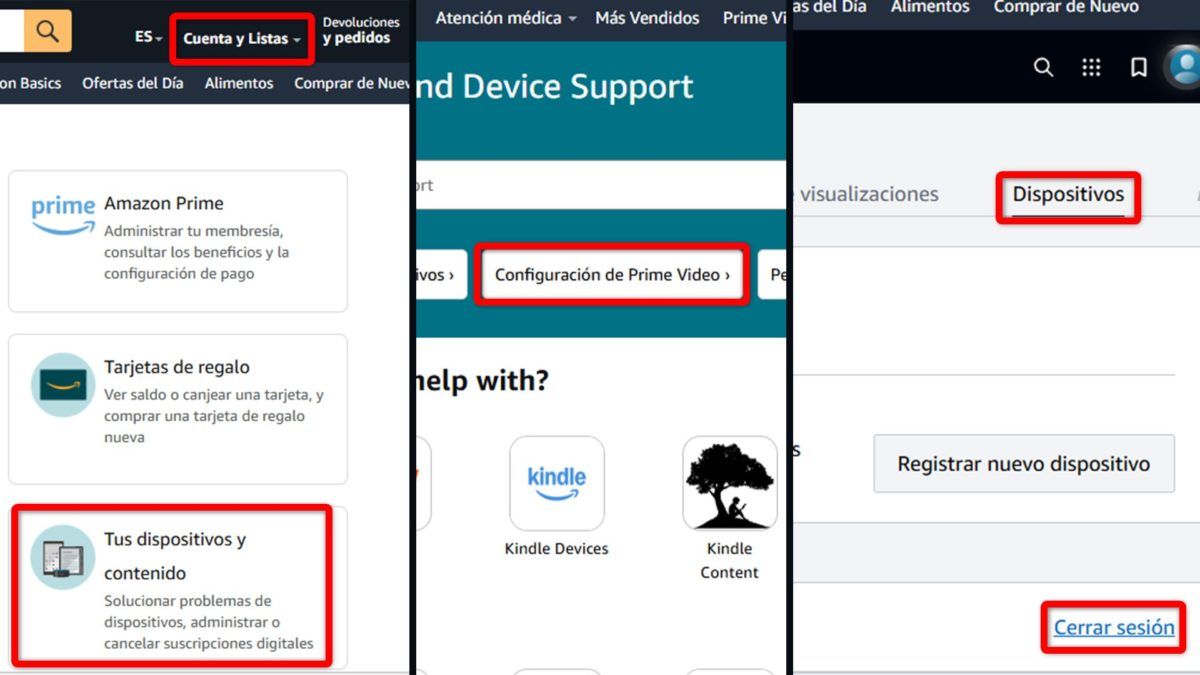Viewport: 1200px width, 675px height.
Task: Click the Kindle Devices label
Action: pyautogui.click(x=557, y=548)
